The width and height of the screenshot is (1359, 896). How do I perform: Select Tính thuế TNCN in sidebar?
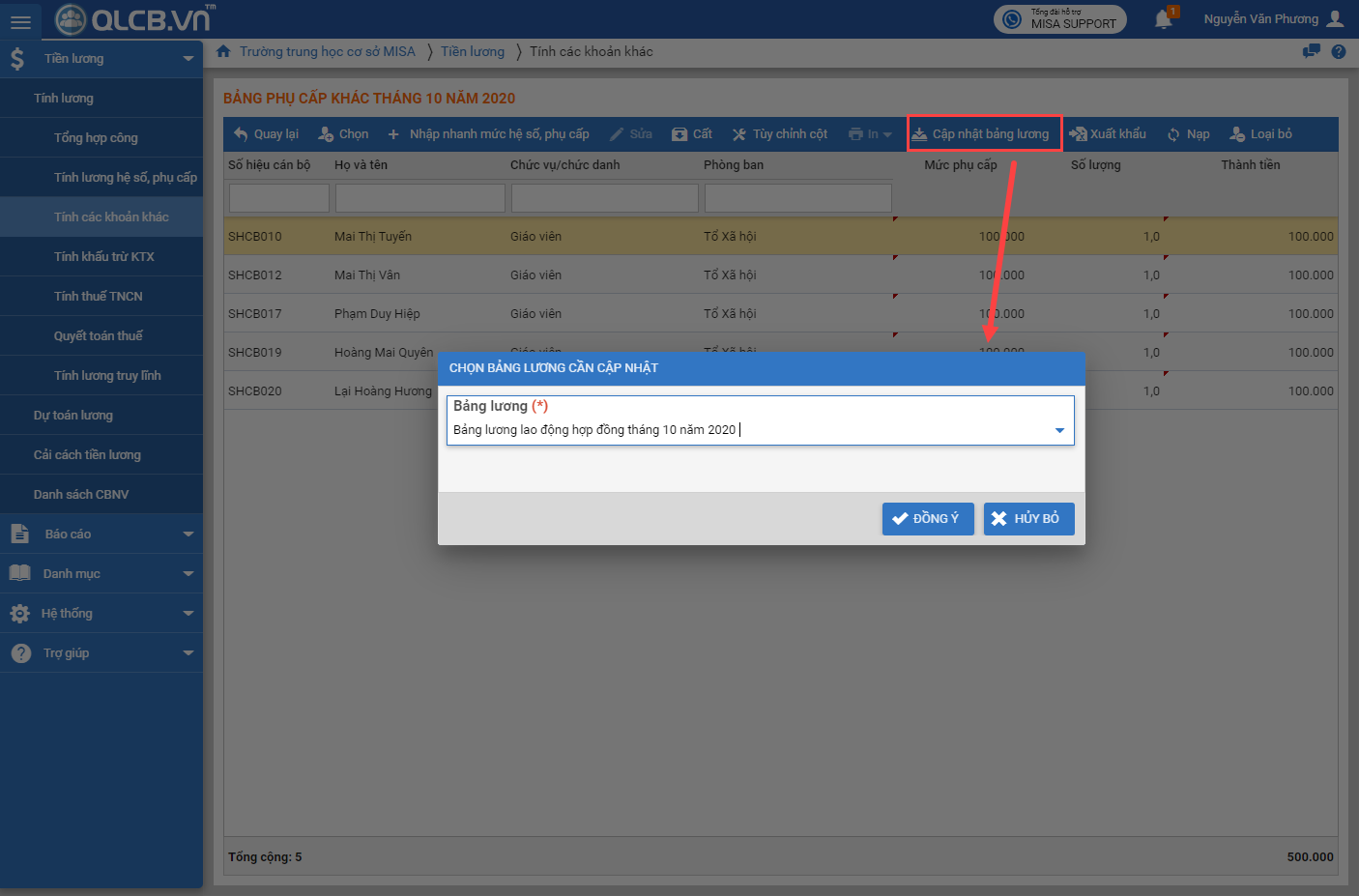click(x=99, y=296)
